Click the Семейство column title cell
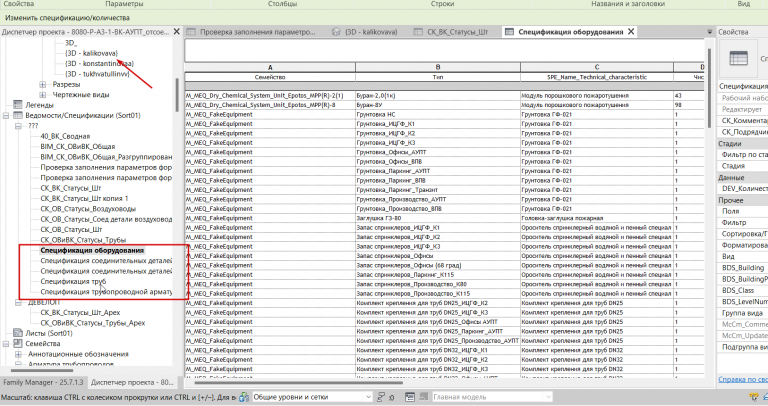Image resolution: width=768 pixels, height=406 pixels. 270,77
